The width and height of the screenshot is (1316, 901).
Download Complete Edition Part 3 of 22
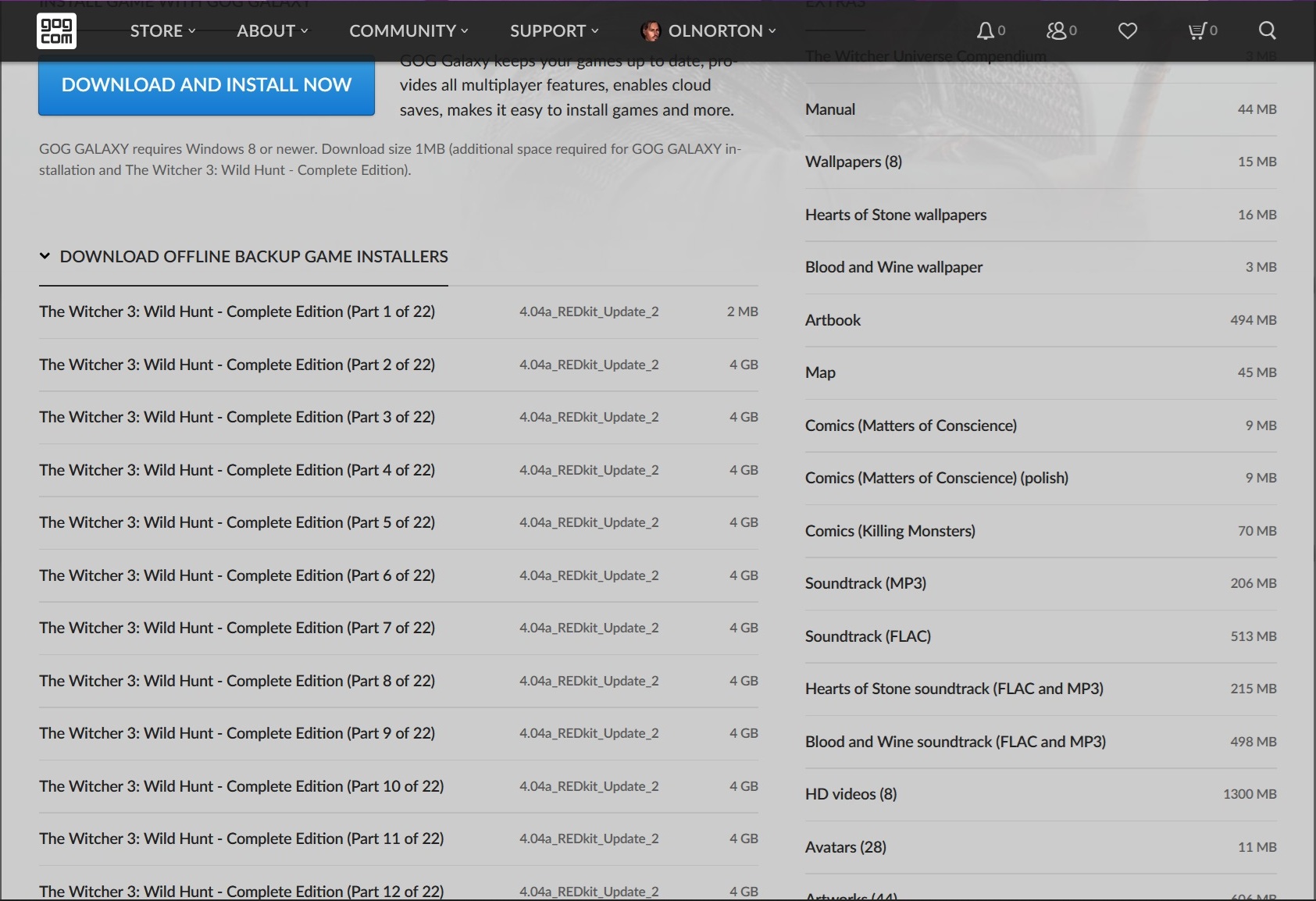coord(398,417)
